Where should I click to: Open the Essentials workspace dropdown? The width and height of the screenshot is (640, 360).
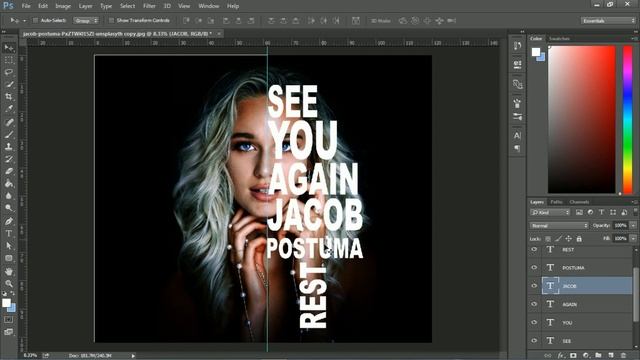(x=608, y=20)
